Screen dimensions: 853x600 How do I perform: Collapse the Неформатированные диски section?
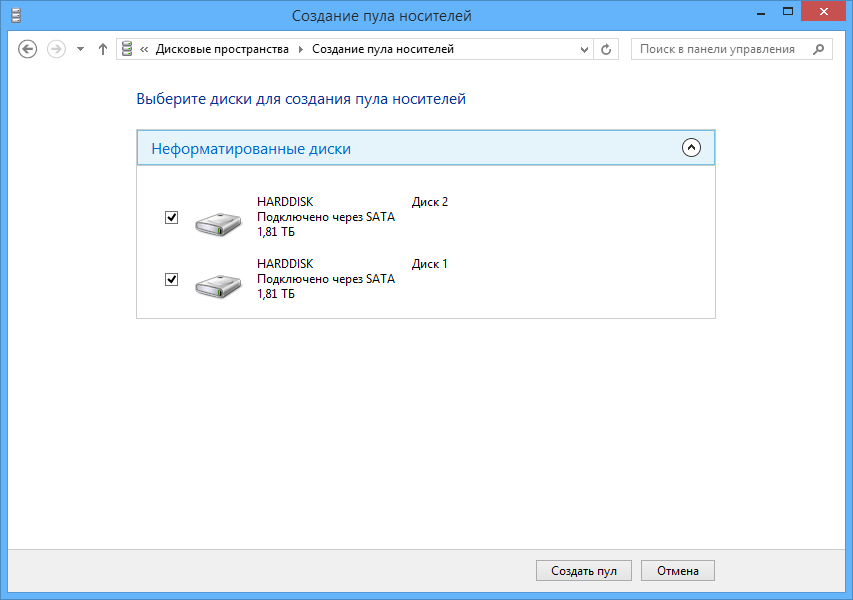[x=689, y=147]
